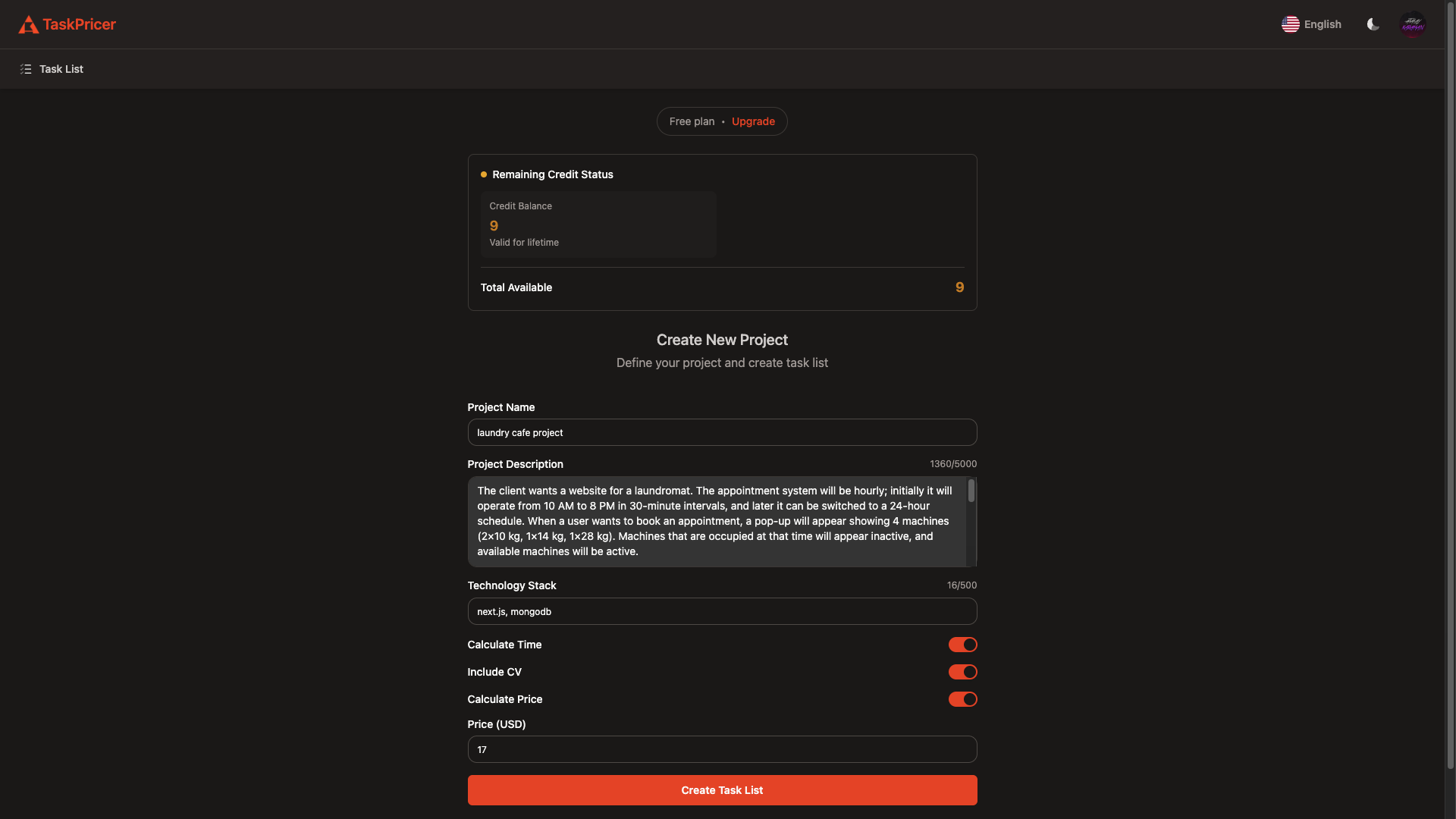Viewport: 1456px width, 819px height.
Task: Open the profile avatar menu
Action: click(1413, 24)
